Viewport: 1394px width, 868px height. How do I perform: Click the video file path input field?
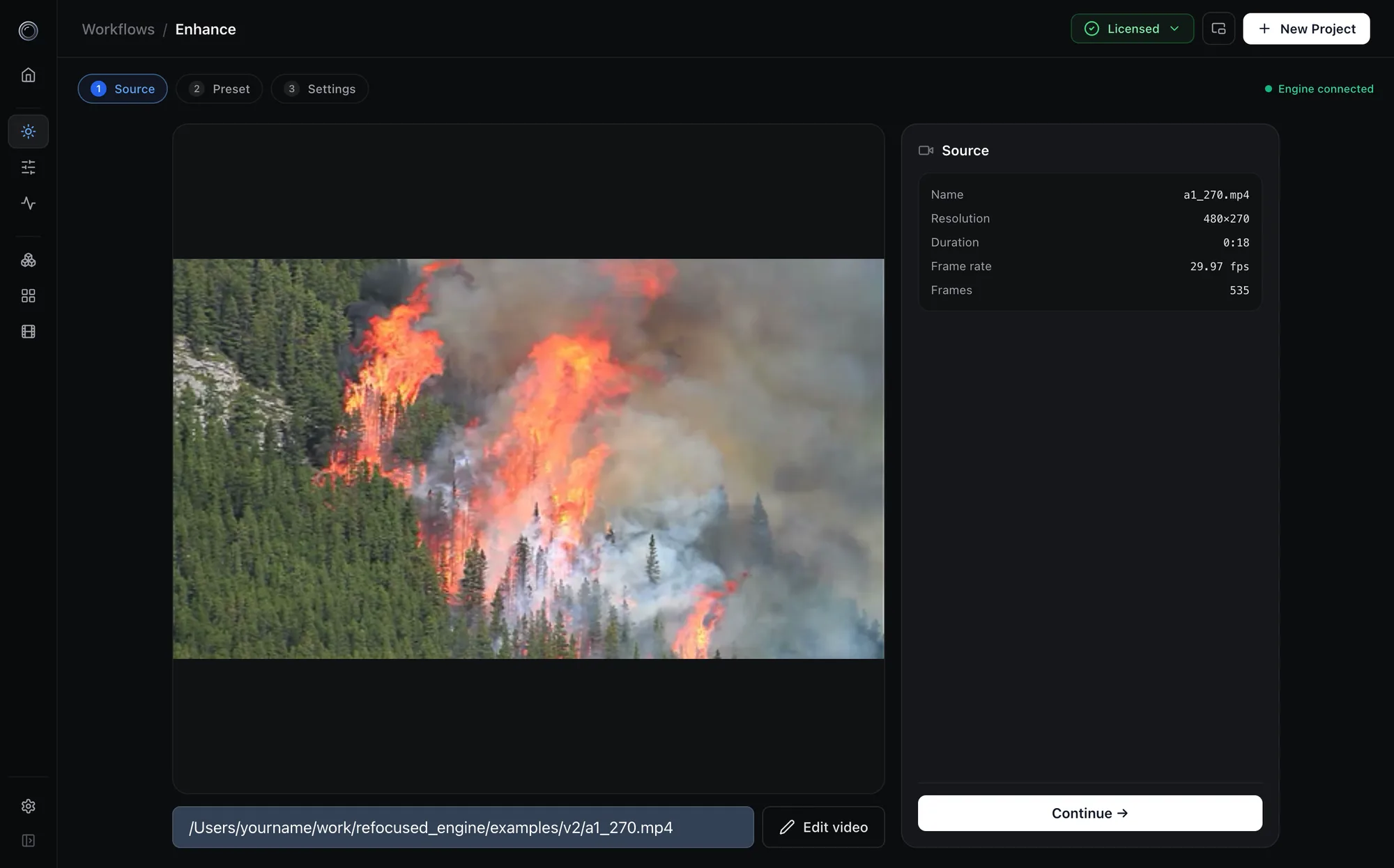463,827
